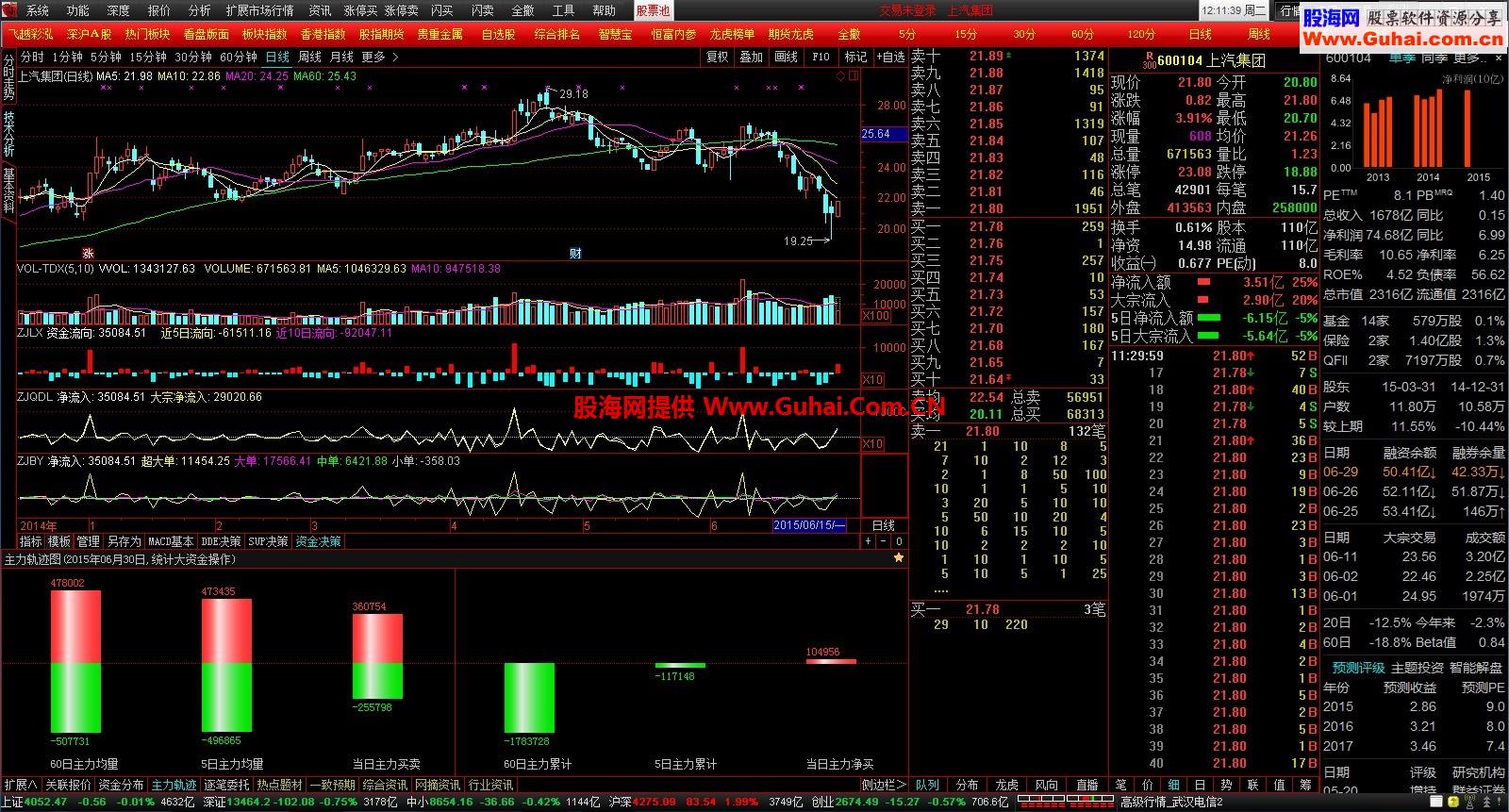Add stock via +自选 button

point(889,57)
